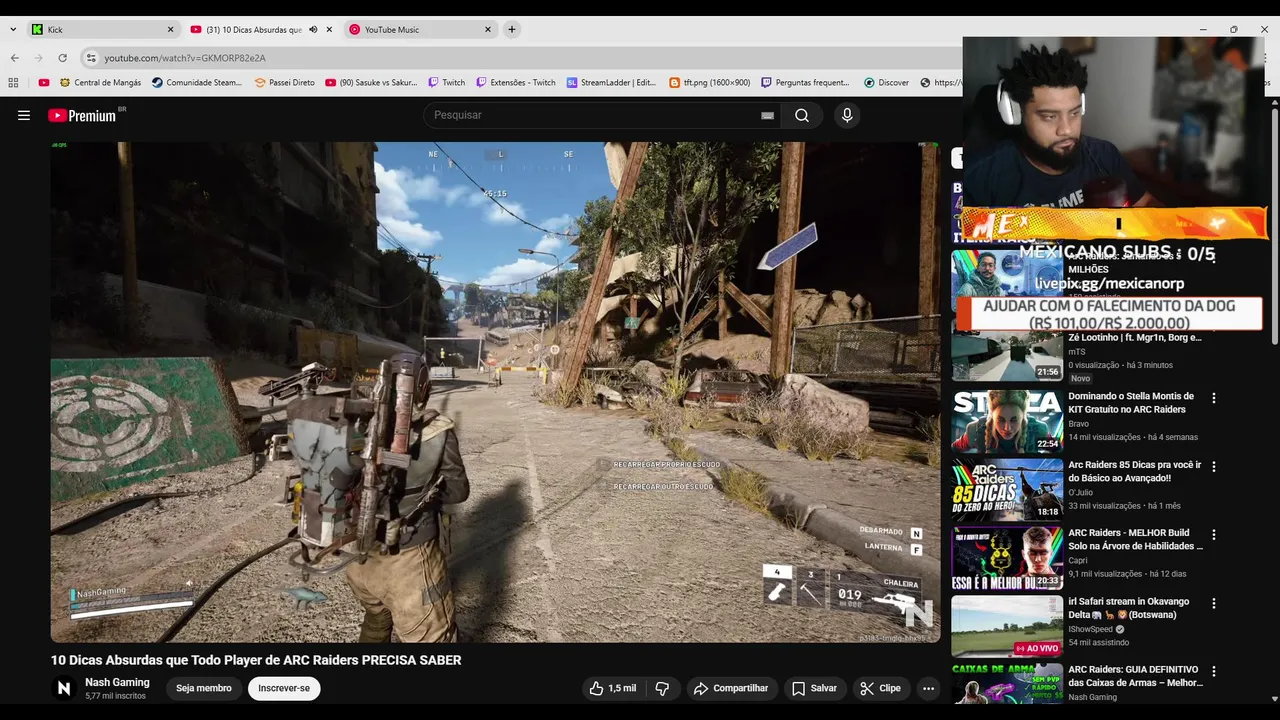The height and width of the screenshot is (720, 1280).
Task: Open Nash Gaming channel avatar
Action: point(64,688)
